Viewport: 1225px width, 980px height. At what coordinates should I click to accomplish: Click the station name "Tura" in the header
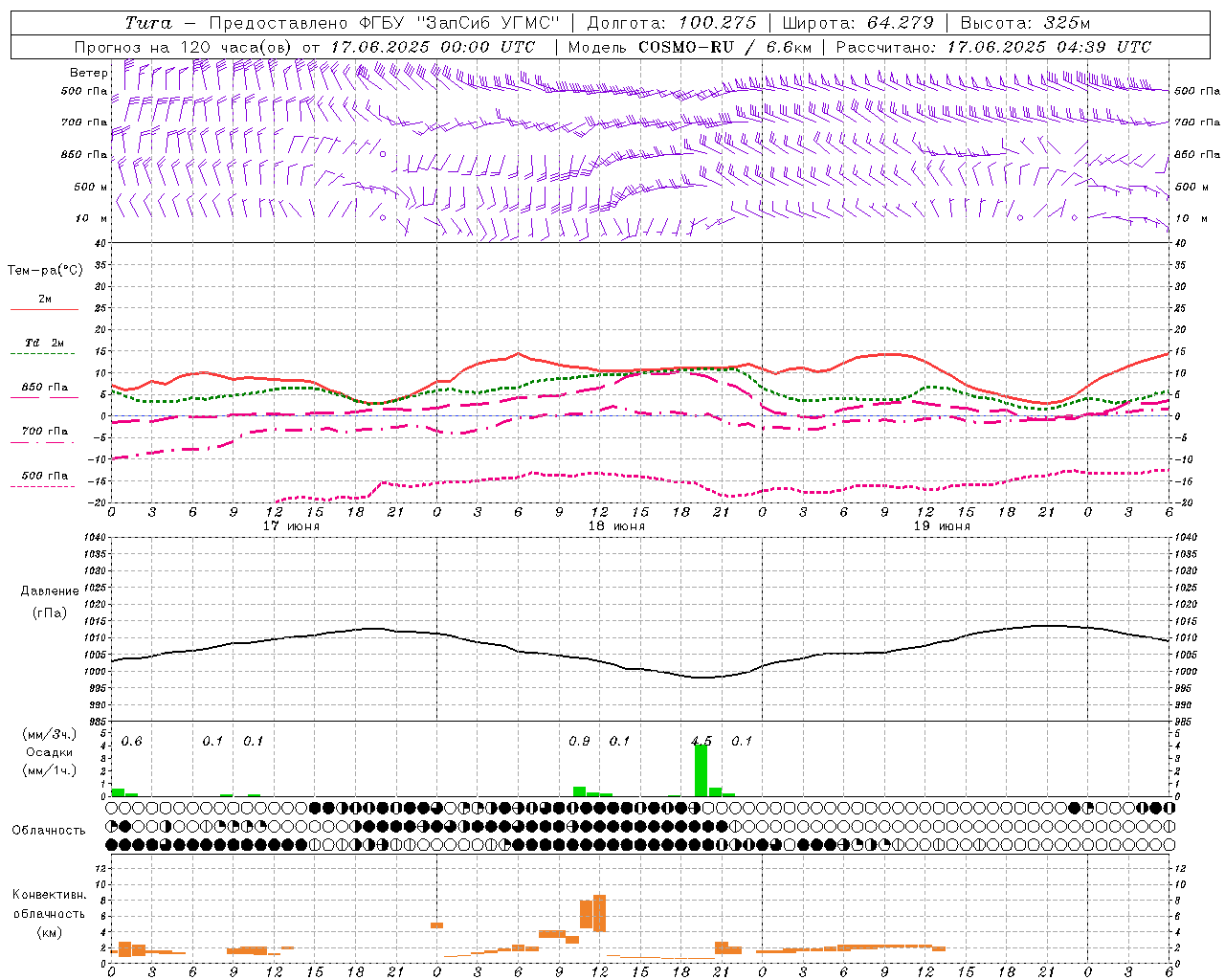pos(148,23)
